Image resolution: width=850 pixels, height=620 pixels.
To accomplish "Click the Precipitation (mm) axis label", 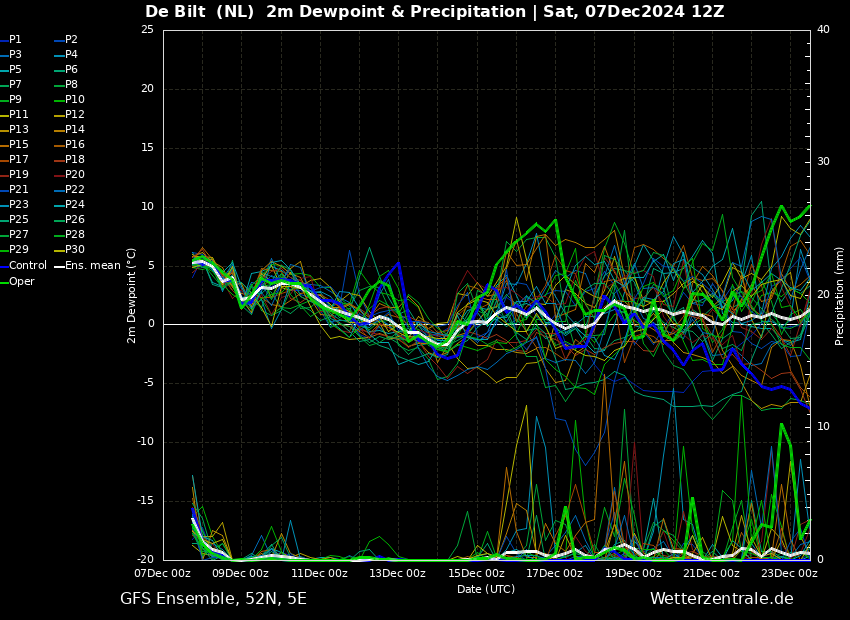I will click(840, 295).
